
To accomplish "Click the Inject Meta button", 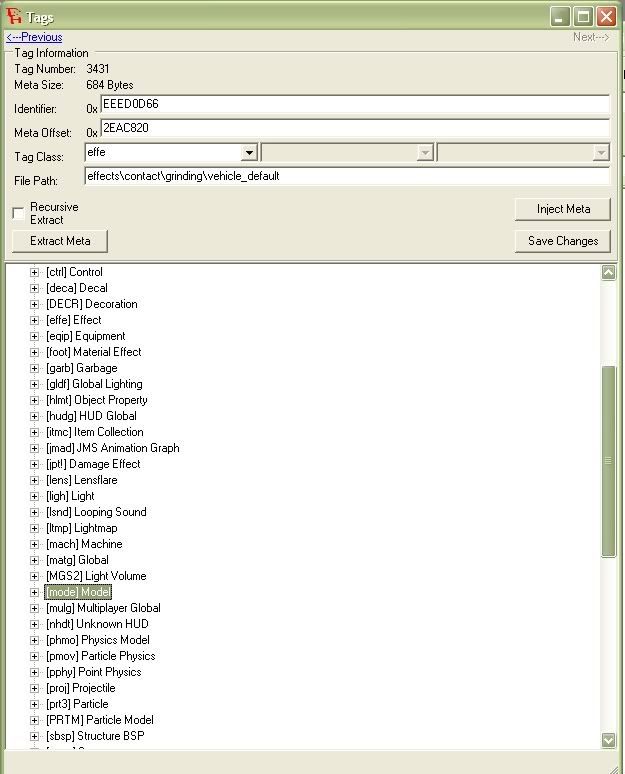I will click(563, 209).
